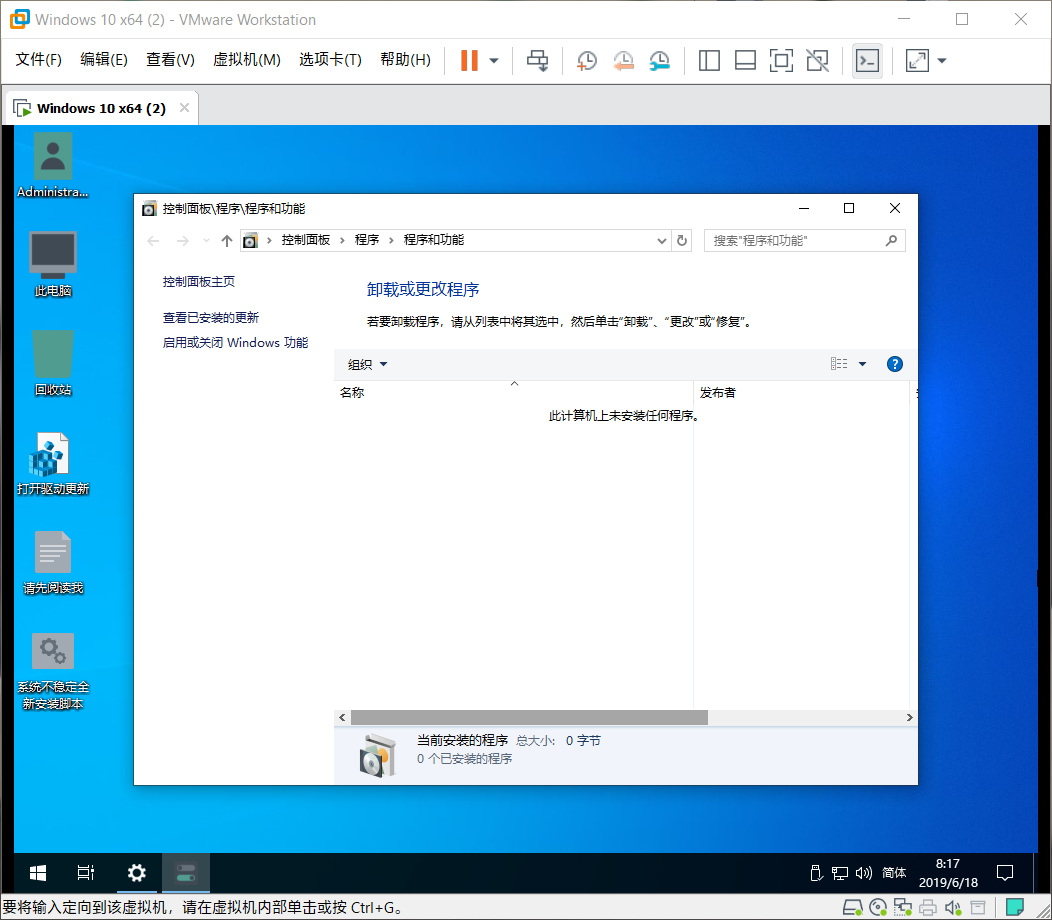This screenshot has width=1052, height=920.
Task: Open the power options dropdown arrow beside pause
Action: [x=494, y=60]
